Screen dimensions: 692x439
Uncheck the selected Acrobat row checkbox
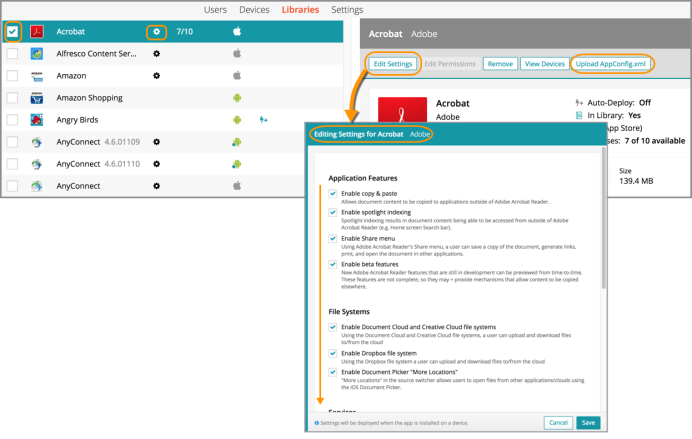click(12, 32)
